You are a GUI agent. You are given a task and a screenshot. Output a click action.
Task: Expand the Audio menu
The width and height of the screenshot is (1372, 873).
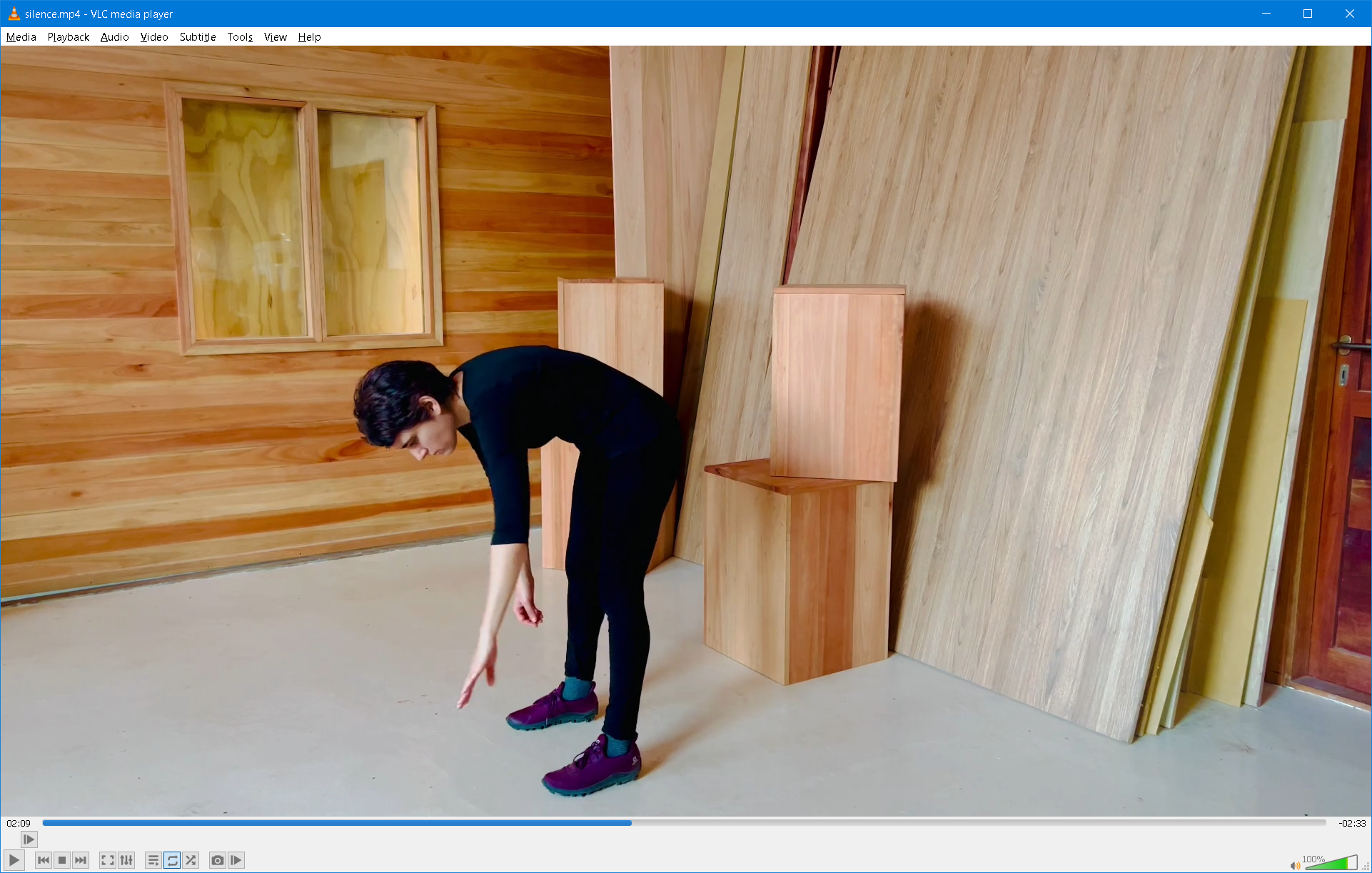pos(114,37)
